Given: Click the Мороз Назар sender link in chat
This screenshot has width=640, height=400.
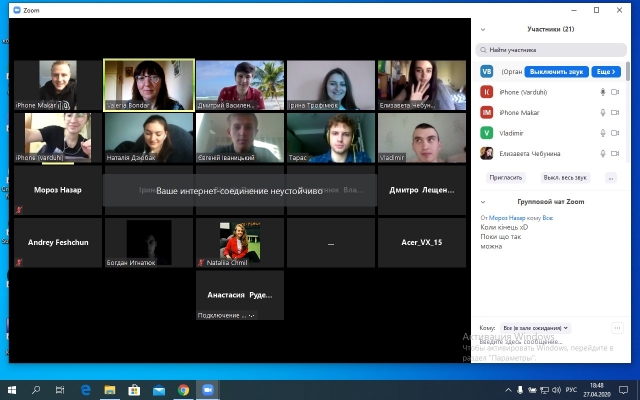Looking at the screenshot, I should (507, 218).
